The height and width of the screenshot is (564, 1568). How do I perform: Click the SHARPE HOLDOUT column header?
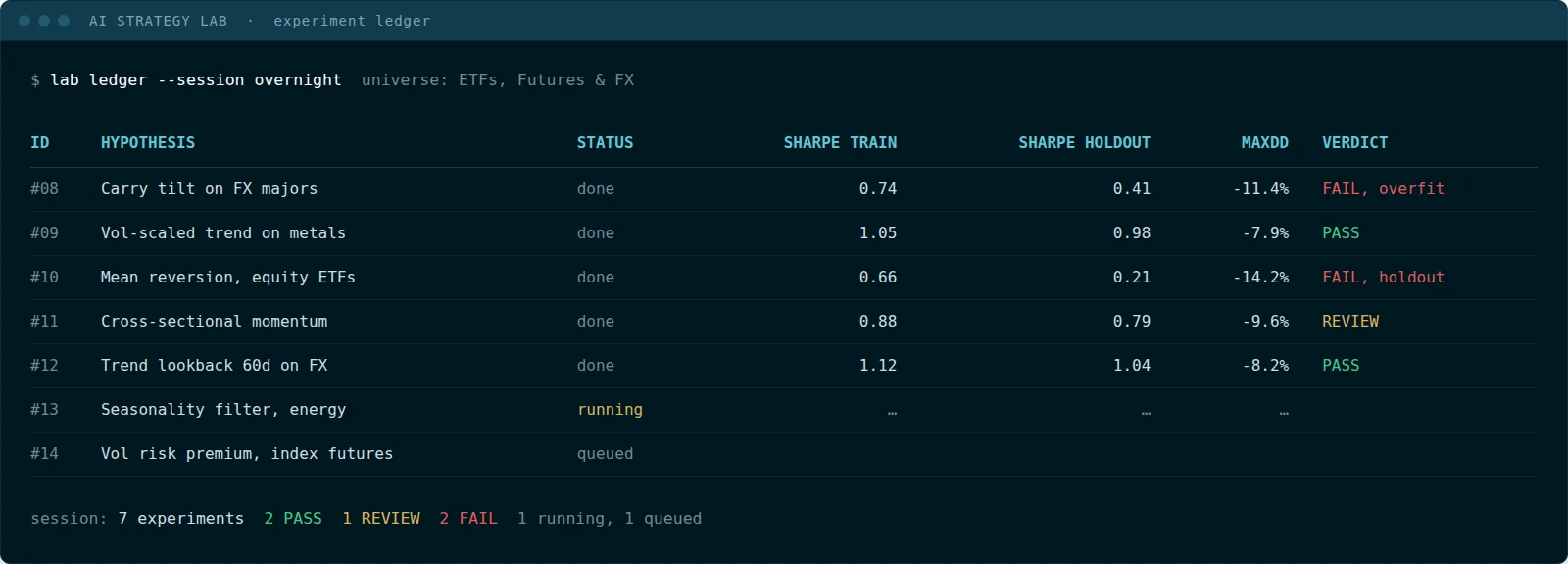(1084, 143)
